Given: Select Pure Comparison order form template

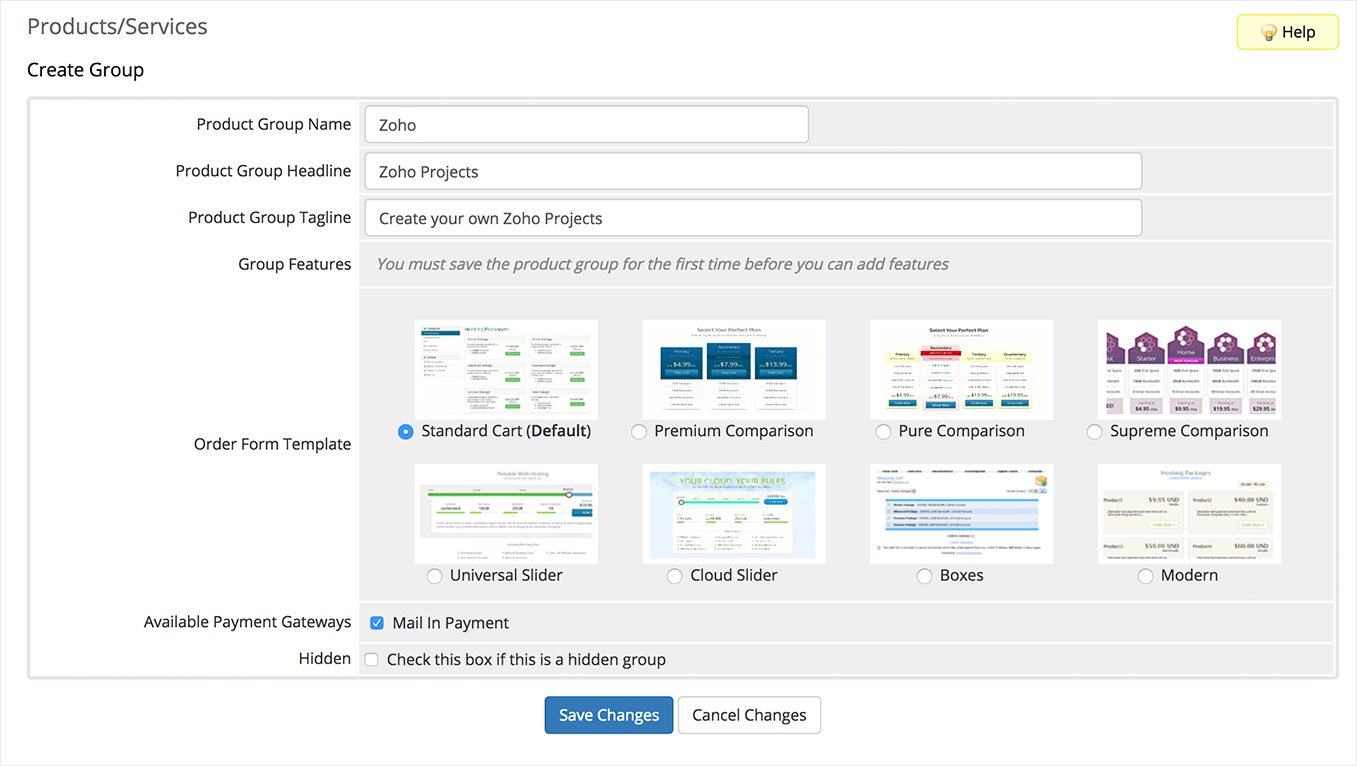Looking at the screenshot, I should pyautogui.click(x=883, y=432).
